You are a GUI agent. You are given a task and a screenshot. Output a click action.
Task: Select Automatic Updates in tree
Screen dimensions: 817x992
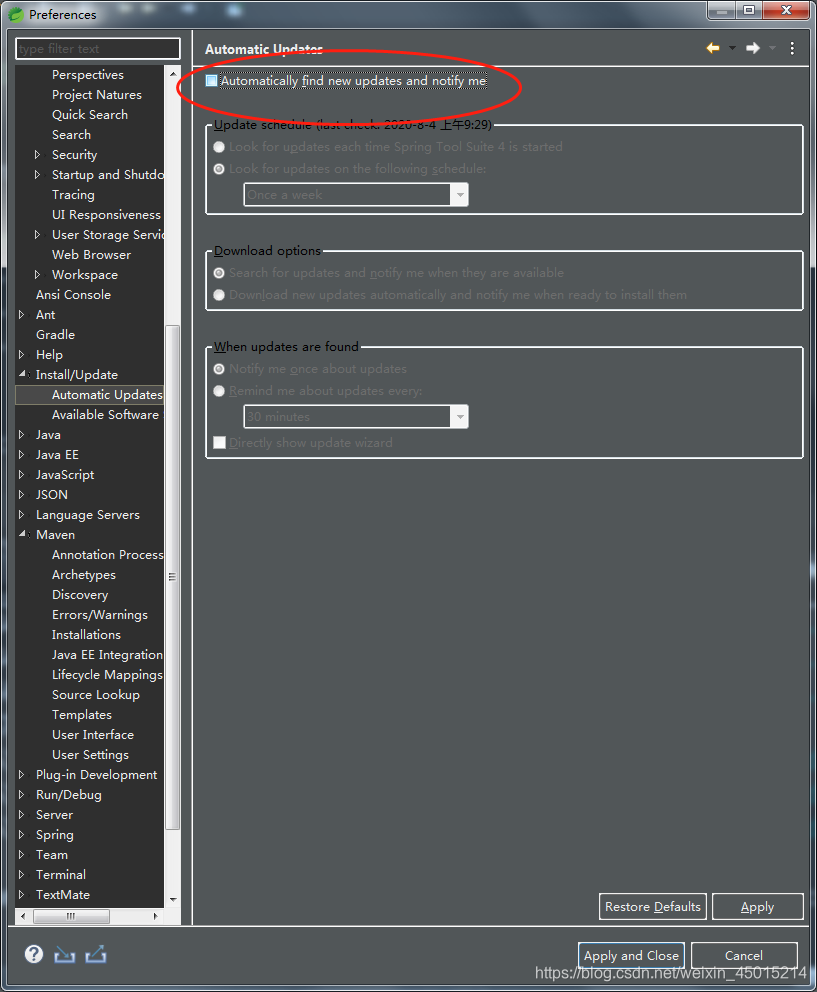click(107, 395)
